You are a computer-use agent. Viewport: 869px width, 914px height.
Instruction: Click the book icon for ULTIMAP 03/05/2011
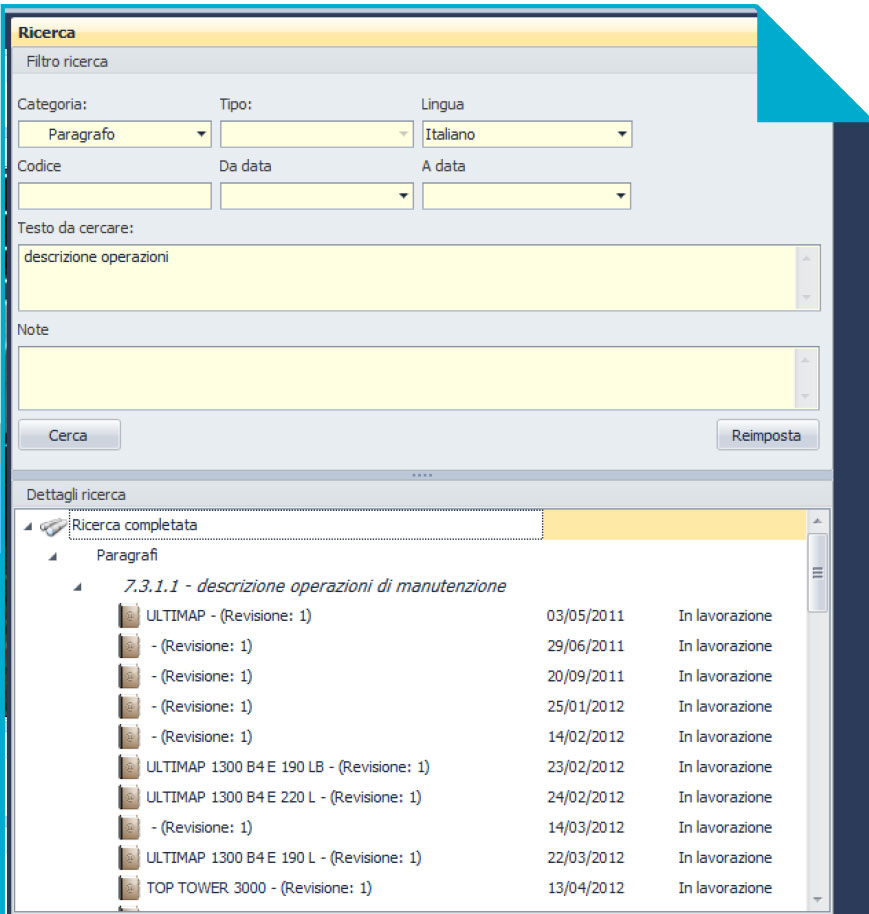[128, 617]
